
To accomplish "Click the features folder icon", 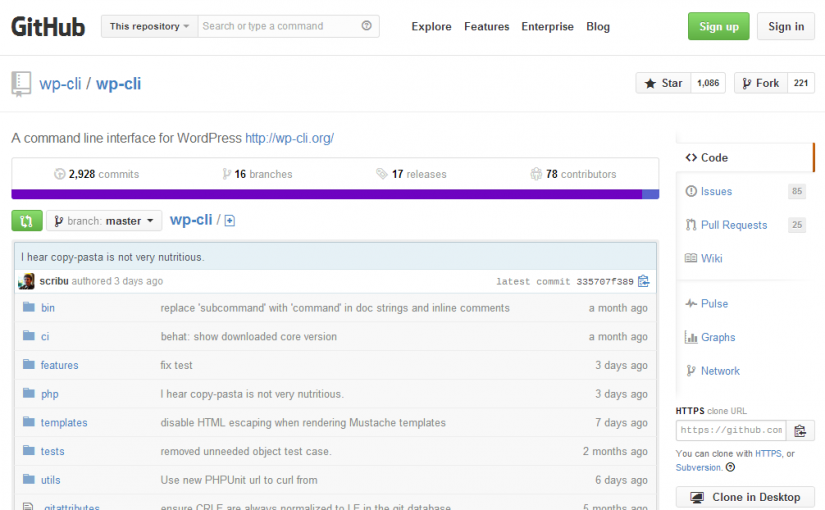I will click(29, 364).
